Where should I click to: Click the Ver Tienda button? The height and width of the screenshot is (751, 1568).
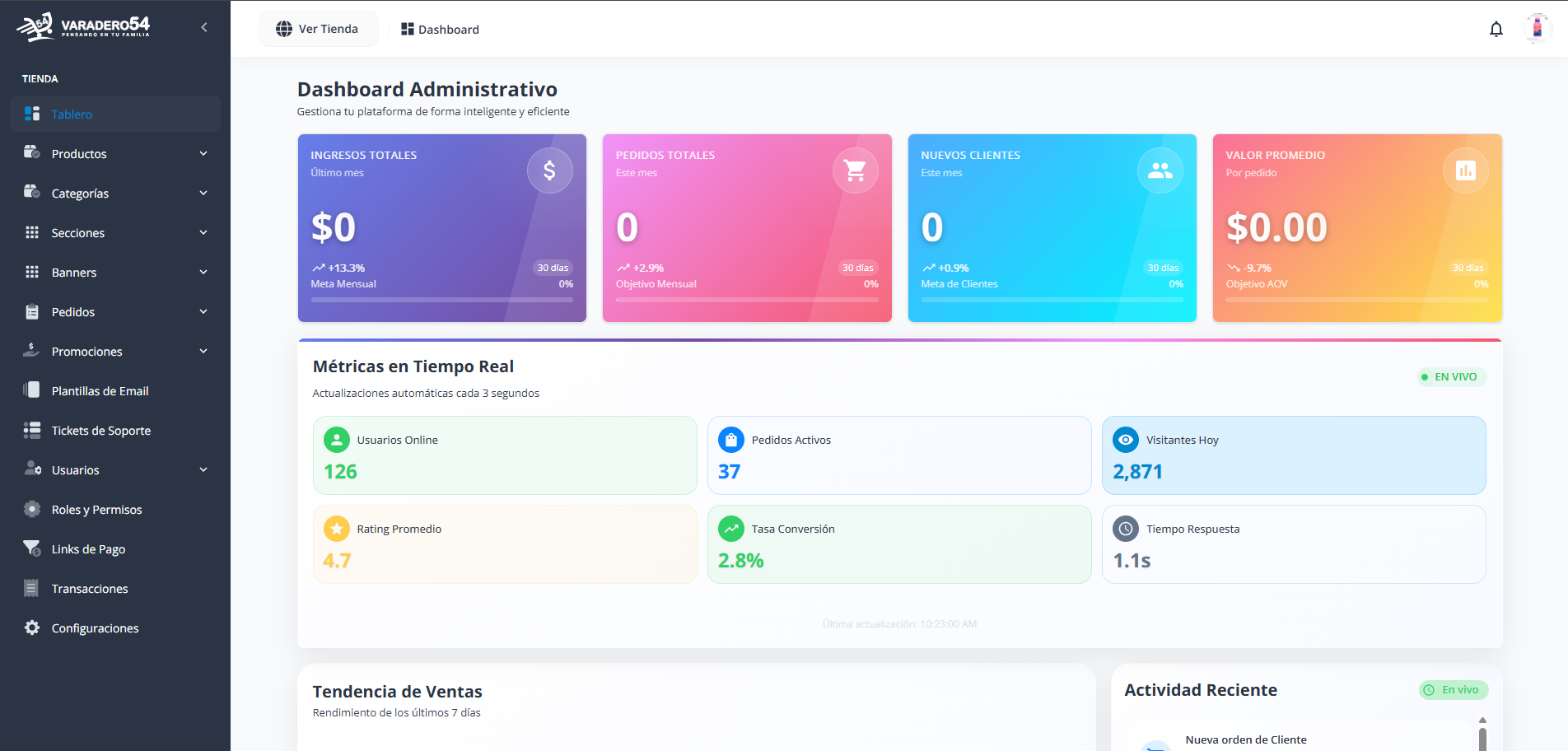pos(319,28)
